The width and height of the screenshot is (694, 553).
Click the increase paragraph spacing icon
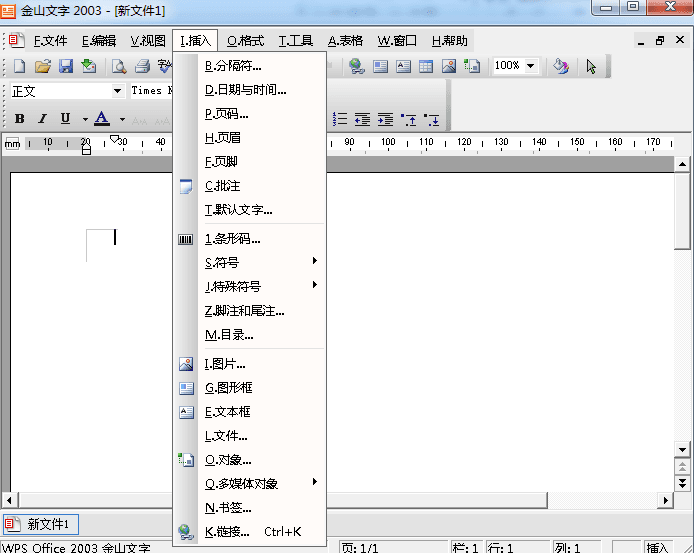(432, 119)
